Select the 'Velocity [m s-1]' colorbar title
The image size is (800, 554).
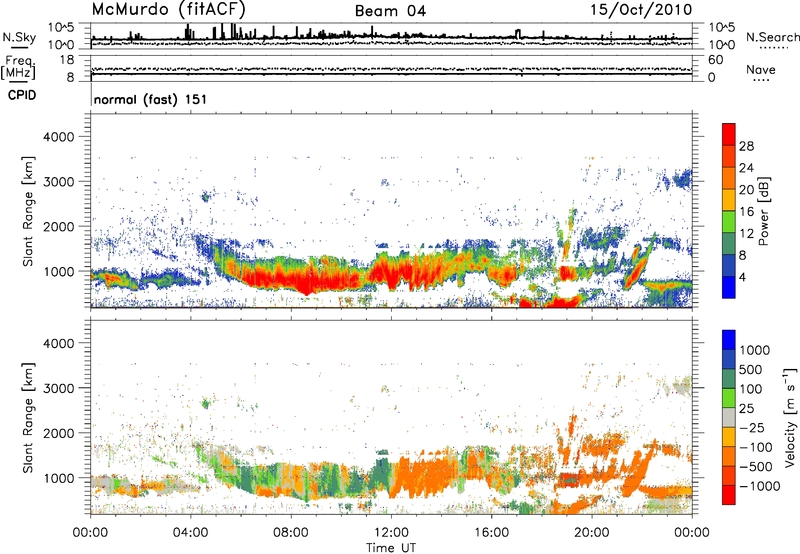click(x=790, y=417)
